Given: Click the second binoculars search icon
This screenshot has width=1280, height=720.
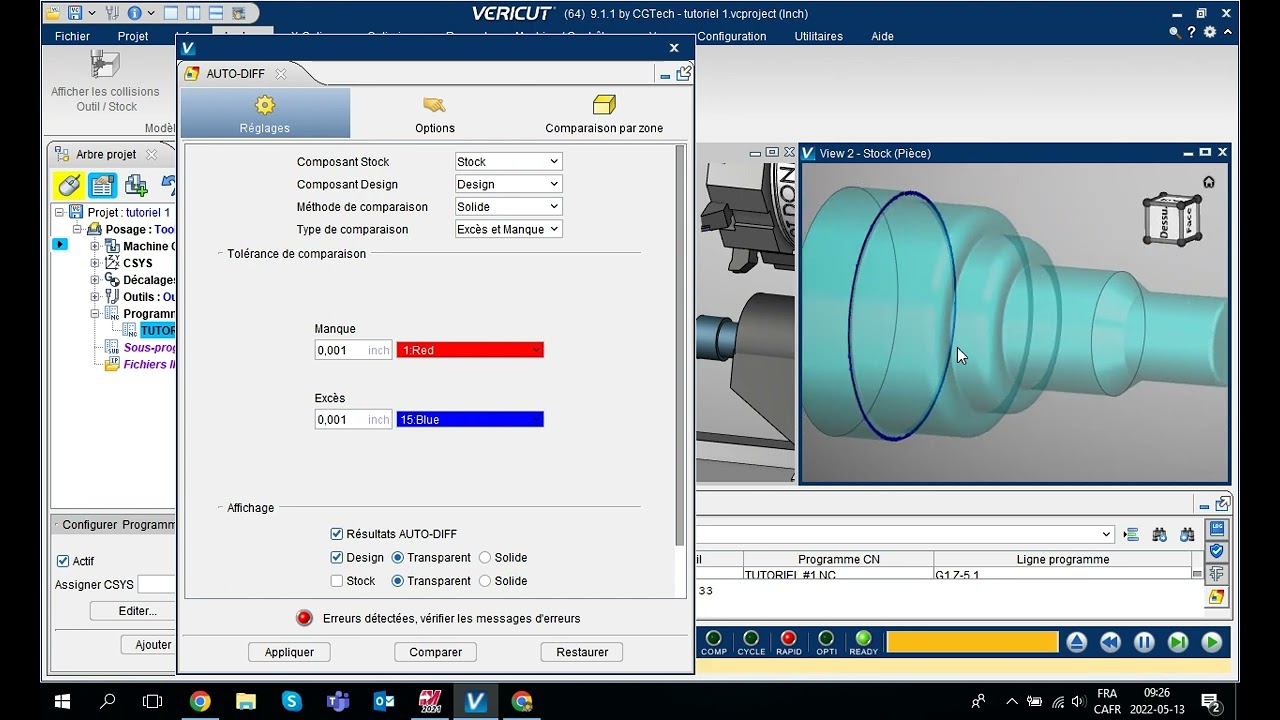Looking at the screenshot, I should 1187,535.
